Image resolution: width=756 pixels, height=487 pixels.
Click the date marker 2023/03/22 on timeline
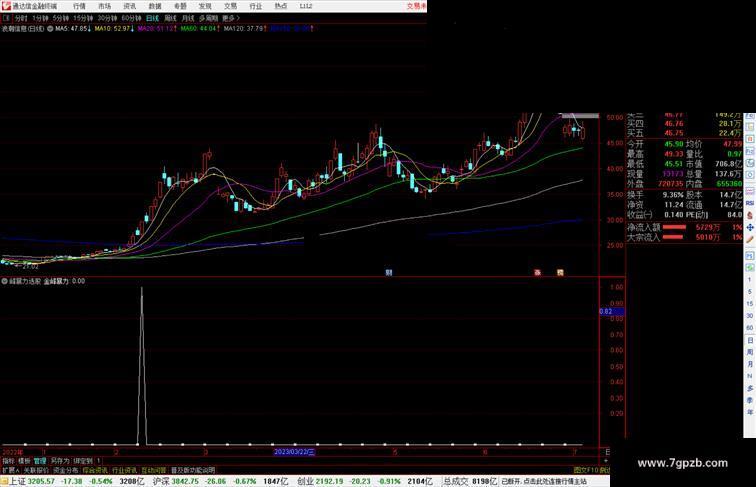(x=295, y=452)
